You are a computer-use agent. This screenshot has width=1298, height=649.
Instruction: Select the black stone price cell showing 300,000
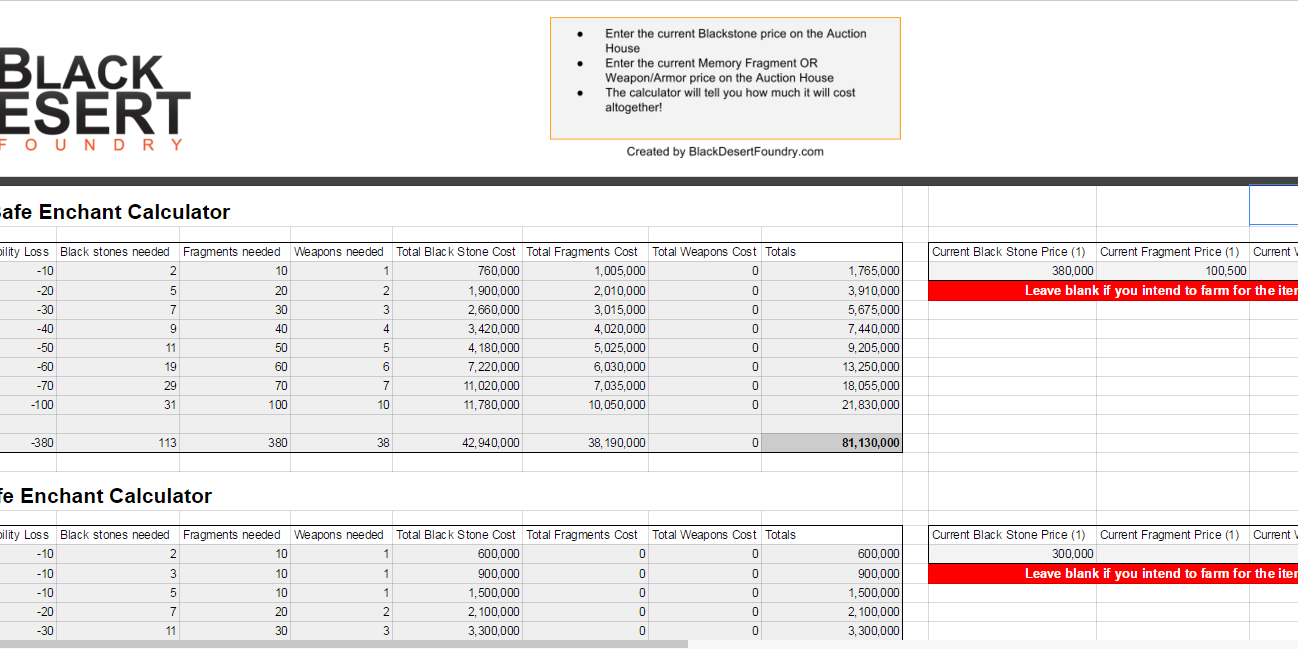(1012, 554)
